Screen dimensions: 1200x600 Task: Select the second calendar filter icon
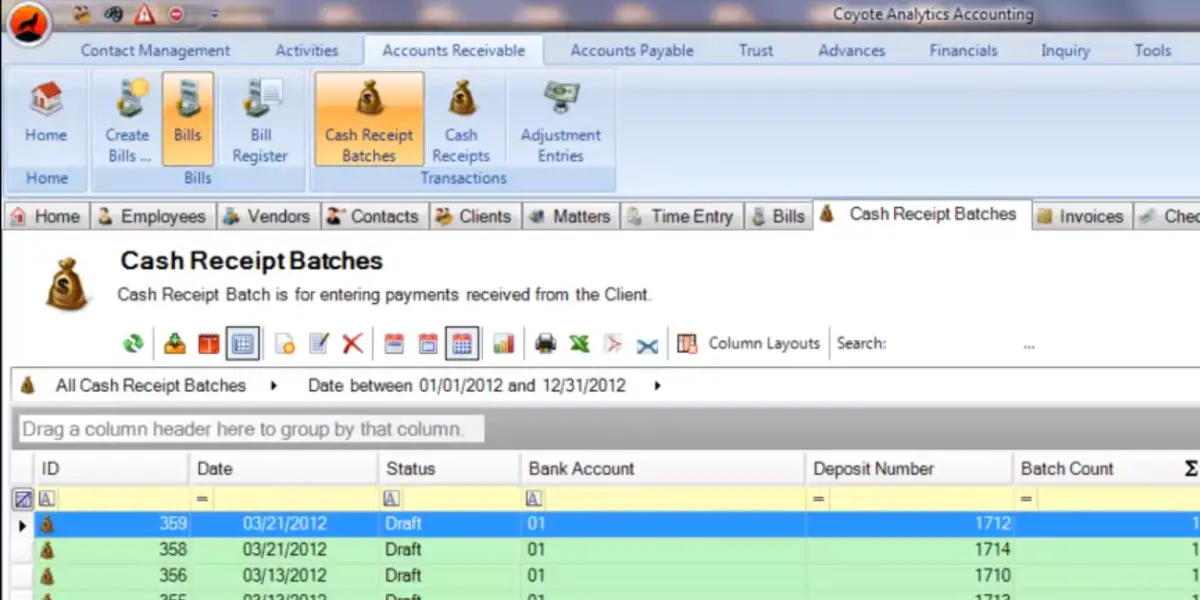428,344
